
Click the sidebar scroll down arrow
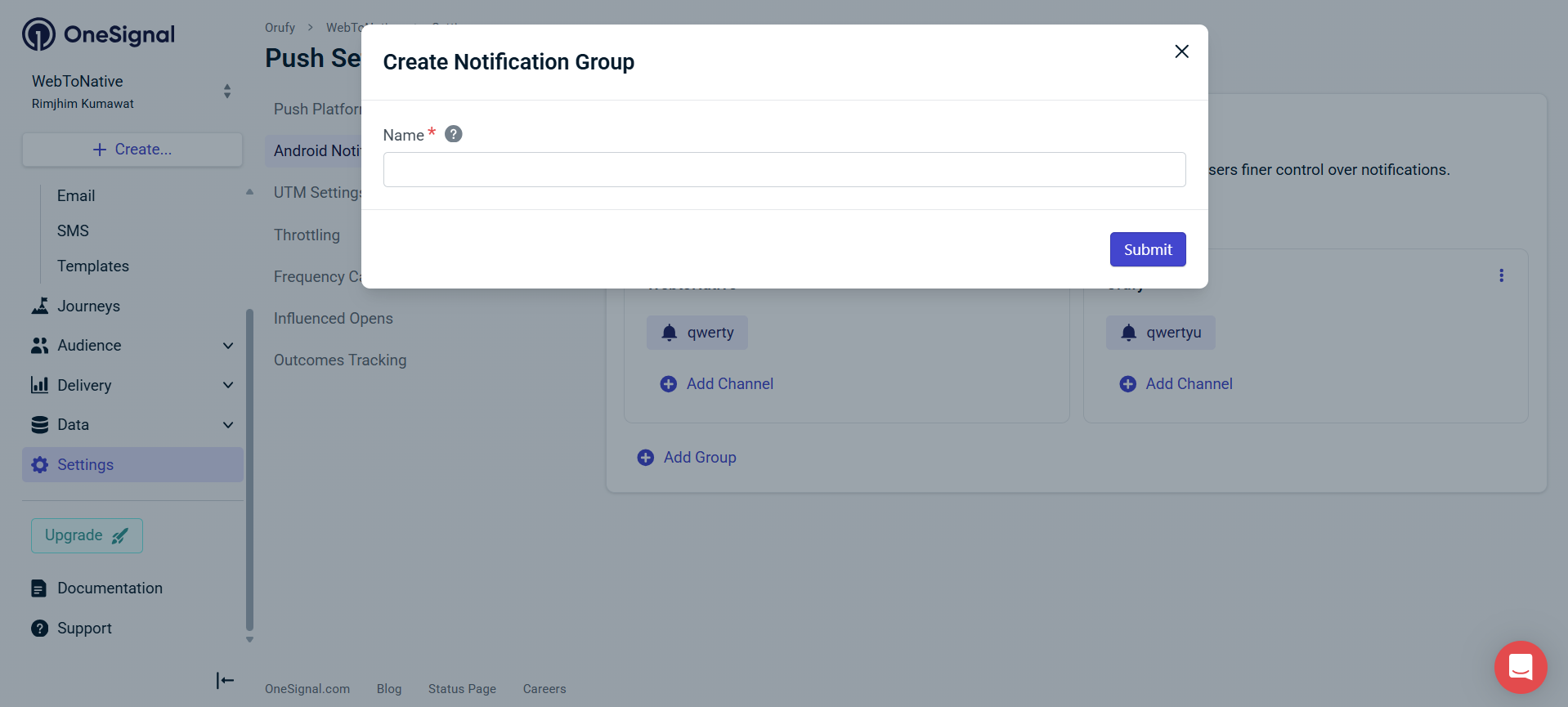click(249, 640)
